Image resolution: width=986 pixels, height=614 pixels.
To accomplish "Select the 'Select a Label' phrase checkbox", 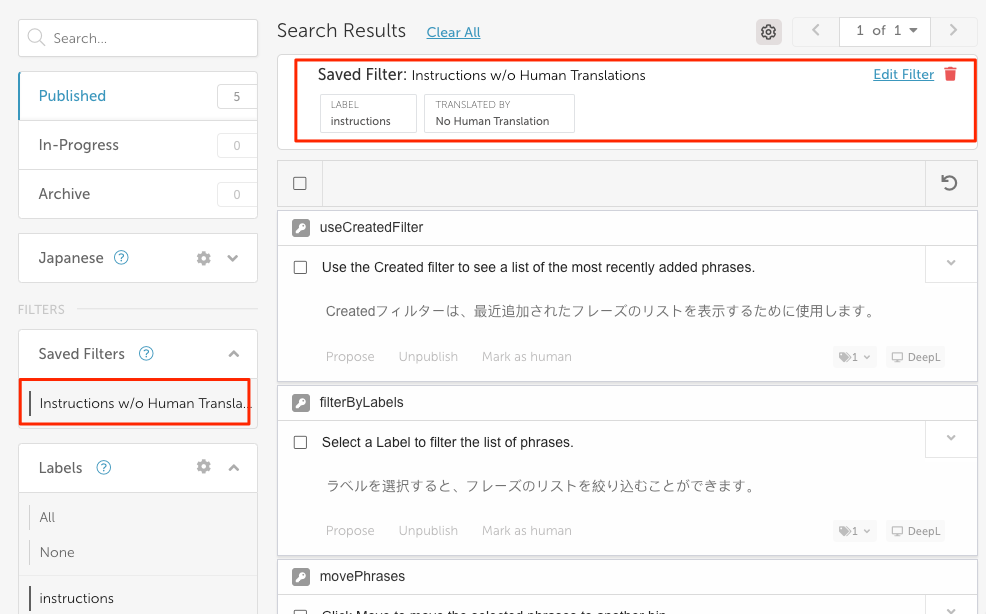I will (300, 442).
